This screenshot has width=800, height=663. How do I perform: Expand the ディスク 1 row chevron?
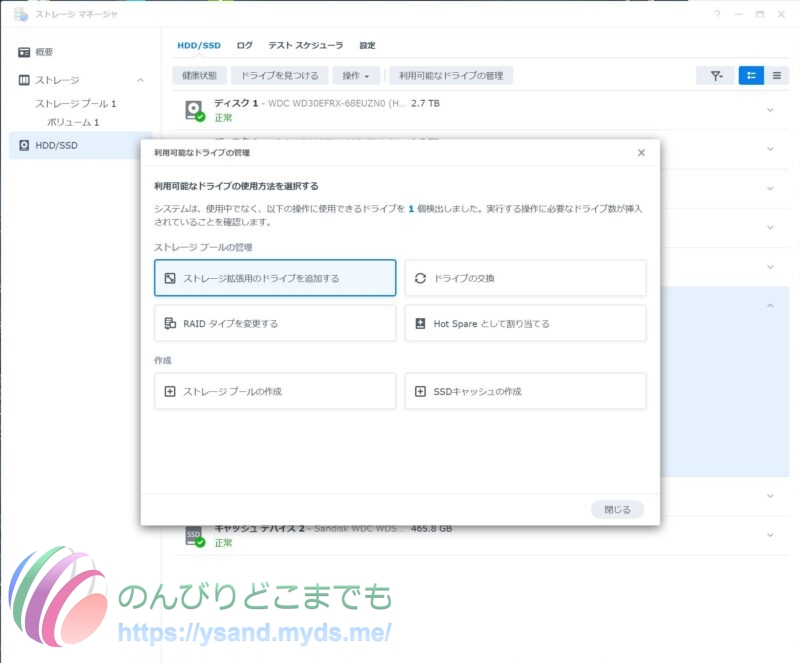point(769,110)
